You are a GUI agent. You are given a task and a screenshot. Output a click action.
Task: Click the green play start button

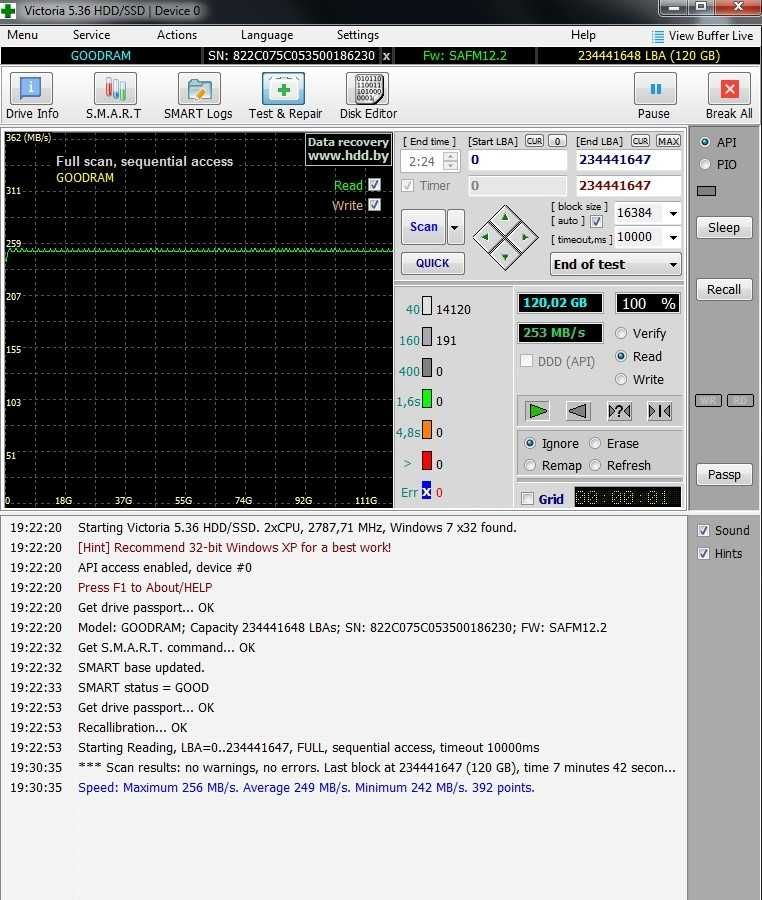[538, 411]
